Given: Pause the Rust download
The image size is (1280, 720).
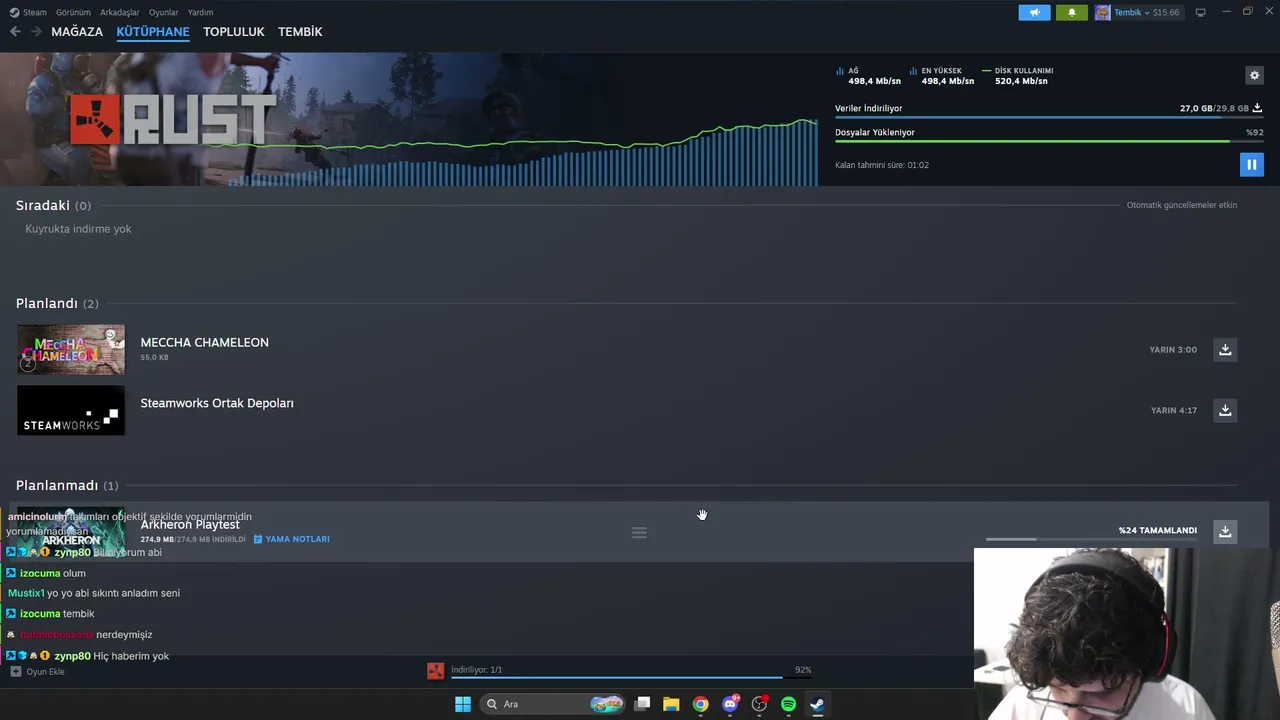Looking at the screenshot, I should tap(1251, 164).
